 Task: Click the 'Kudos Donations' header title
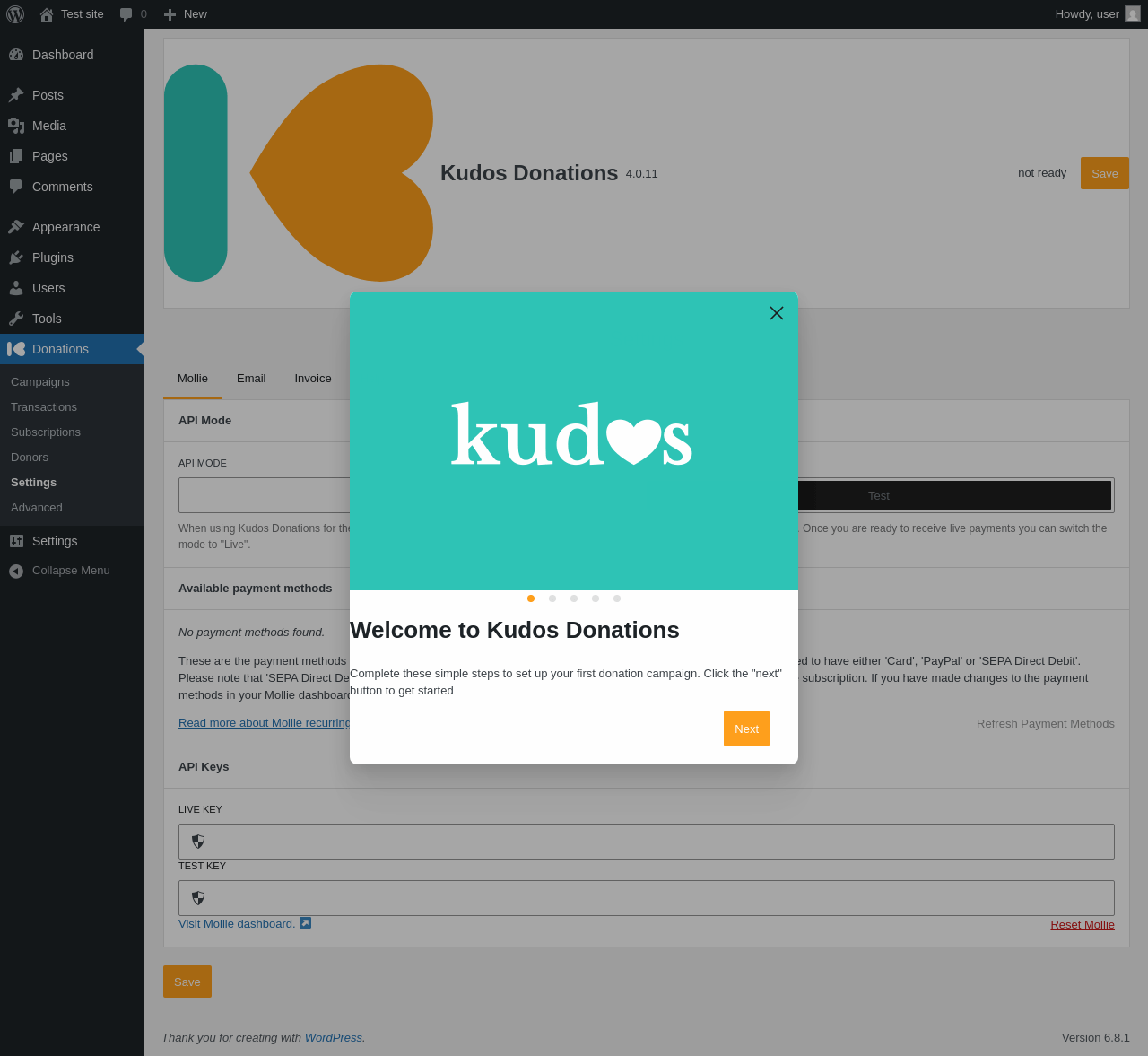coord(529,173)
